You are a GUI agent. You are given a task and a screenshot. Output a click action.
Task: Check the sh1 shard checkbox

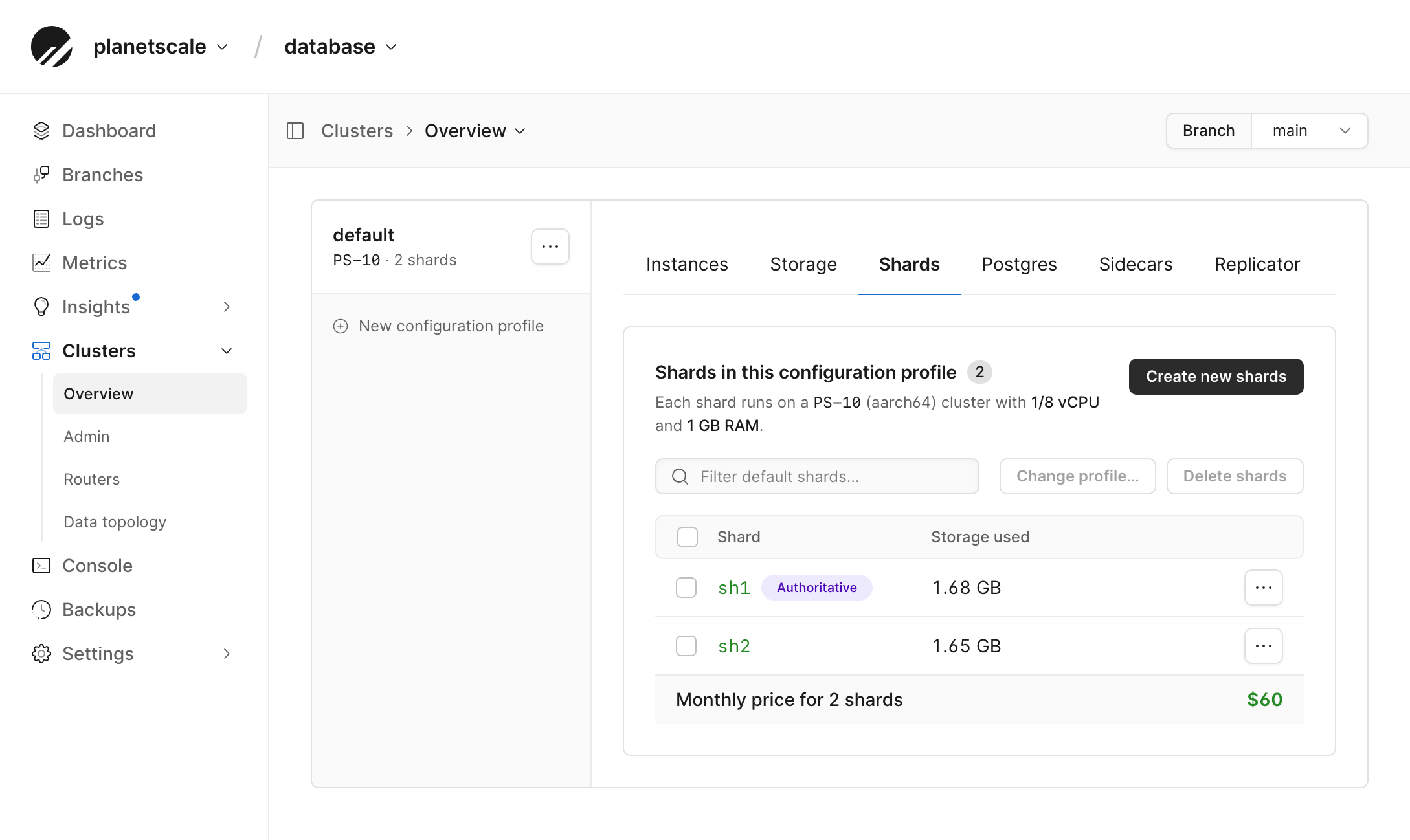pos(686,588)
